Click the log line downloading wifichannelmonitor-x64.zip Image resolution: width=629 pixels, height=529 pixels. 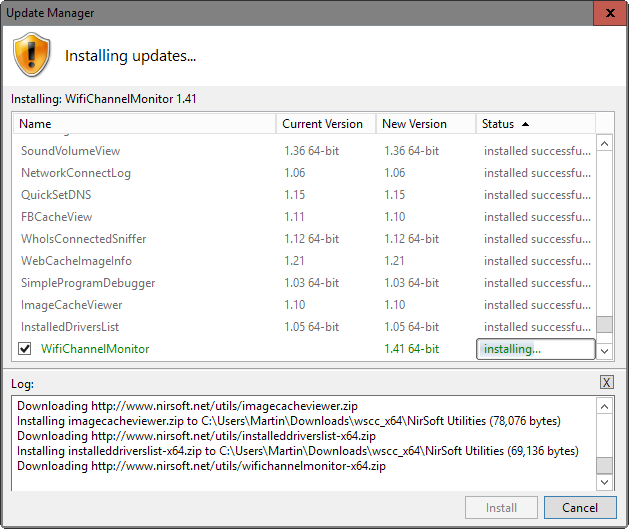(201, 466)
